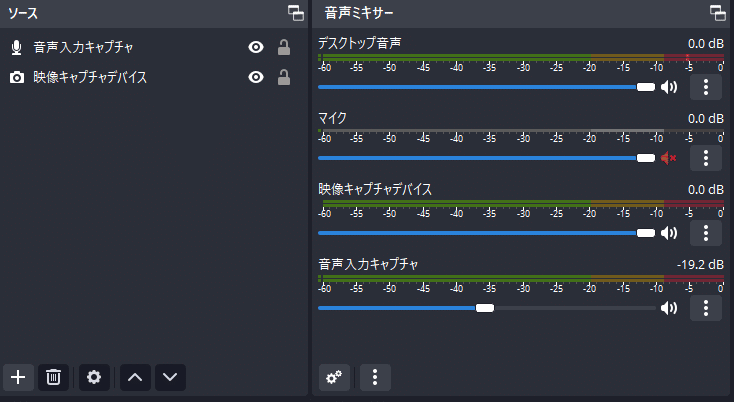
Task: Move source down with down arrow
Action: click(x=170, y=377)
